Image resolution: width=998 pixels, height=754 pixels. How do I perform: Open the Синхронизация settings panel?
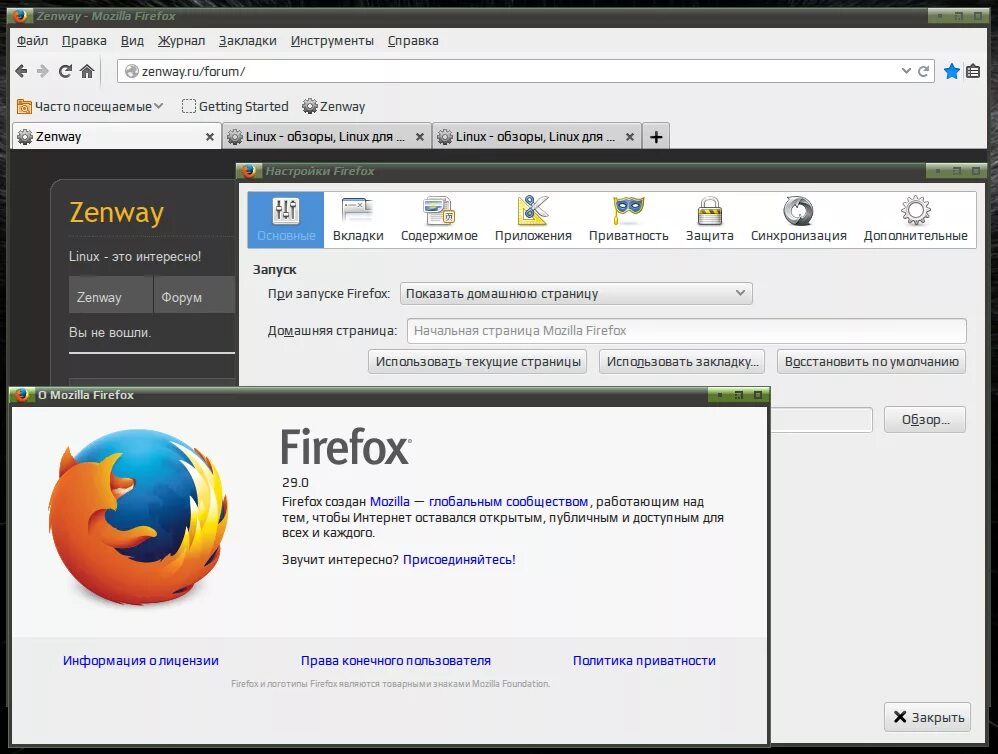(x=799, y=220)
